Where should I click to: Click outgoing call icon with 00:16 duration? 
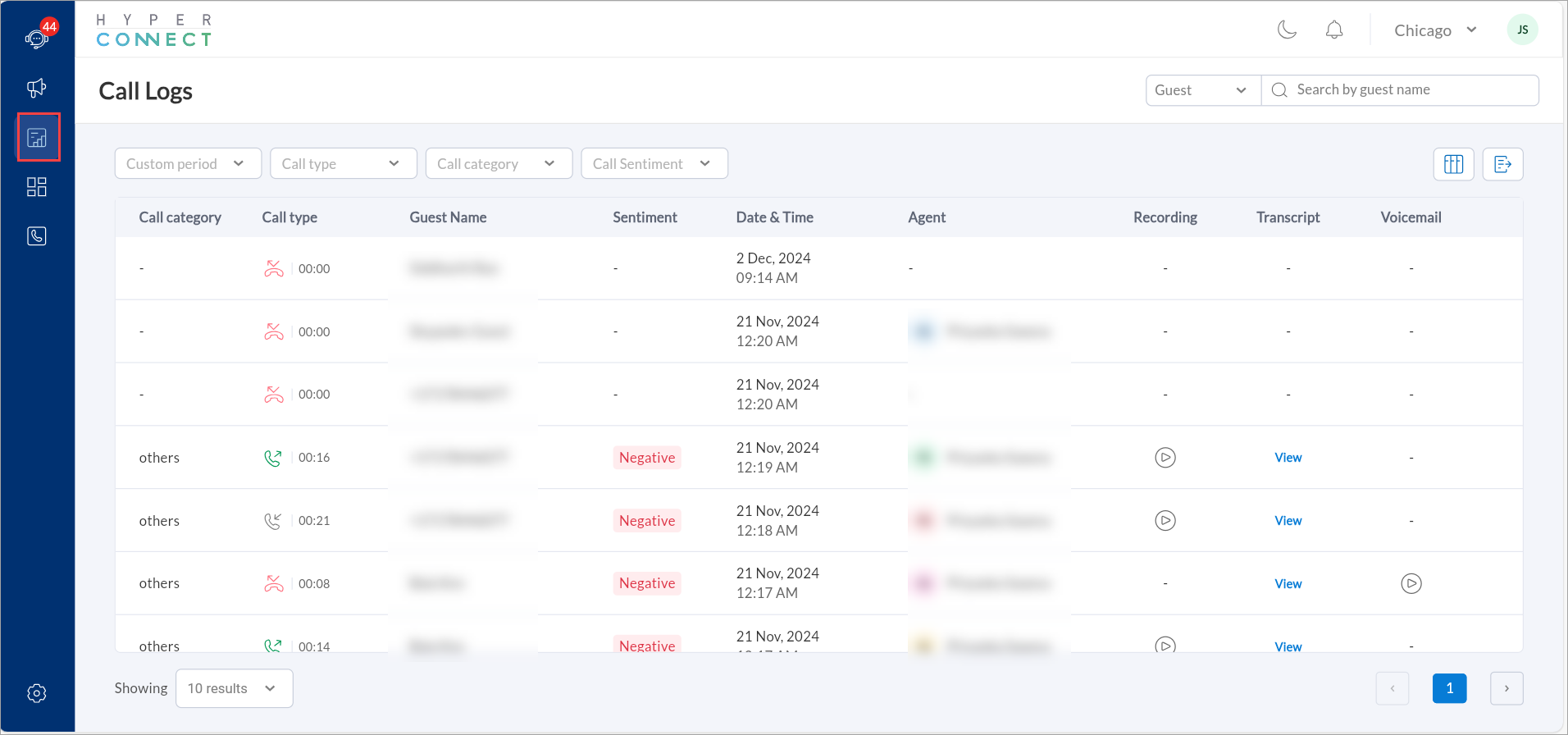pos(273,458)
